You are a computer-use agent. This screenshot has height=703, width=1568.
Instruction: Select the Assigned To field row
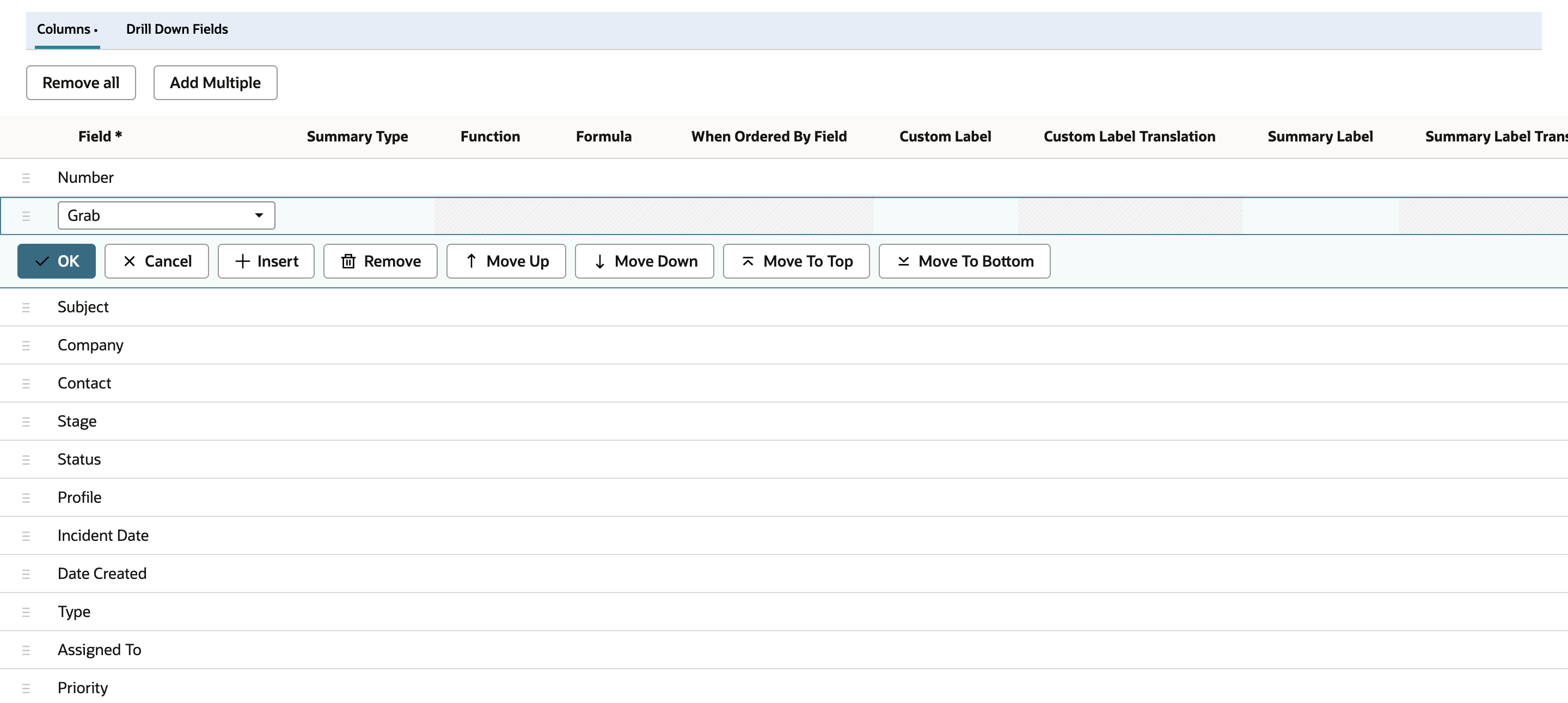click(784, 650)
